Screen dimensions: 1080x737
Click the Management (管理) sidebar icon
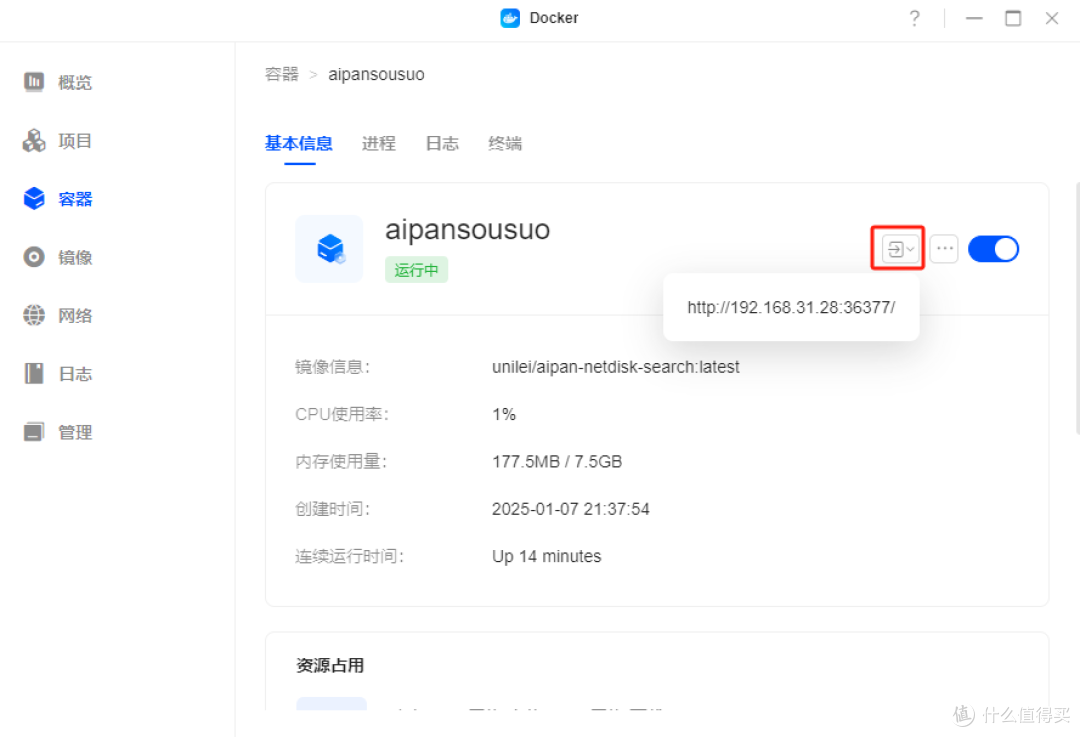(34, 432)
